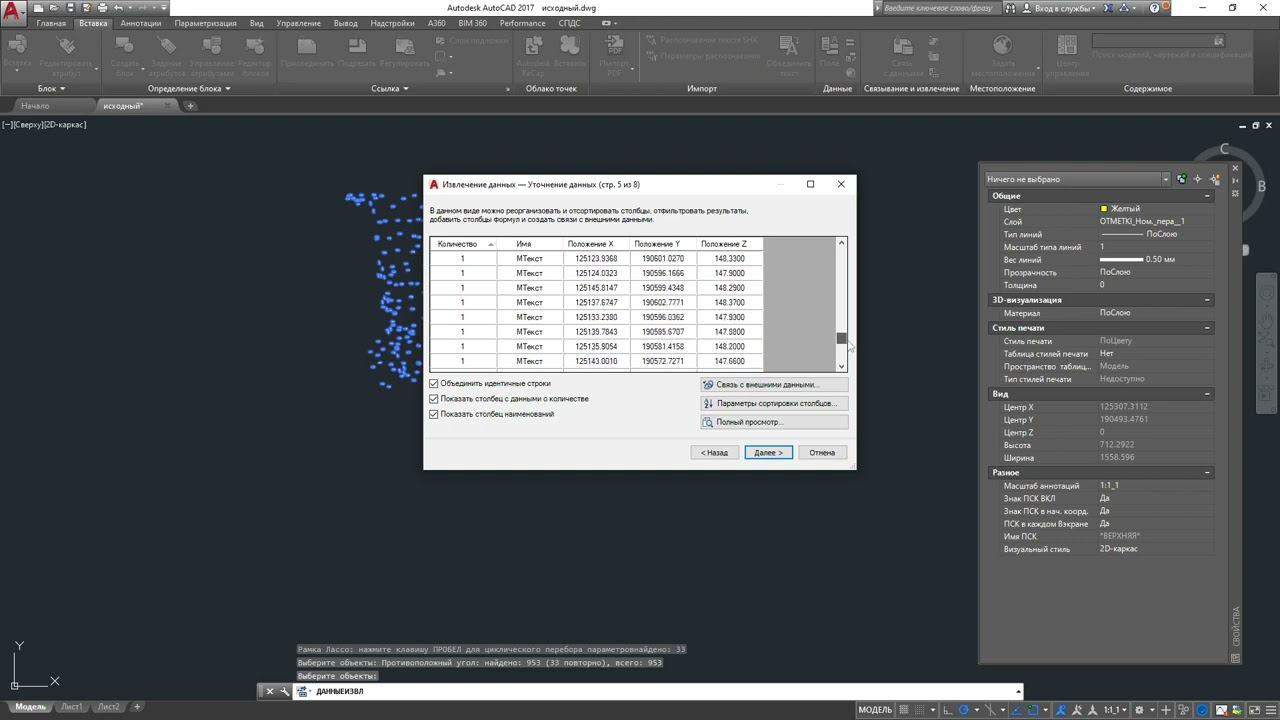Viewport: 1280px width, 720px height.
Task: Close the Properties palette with its X
Action: [1235, 168]
